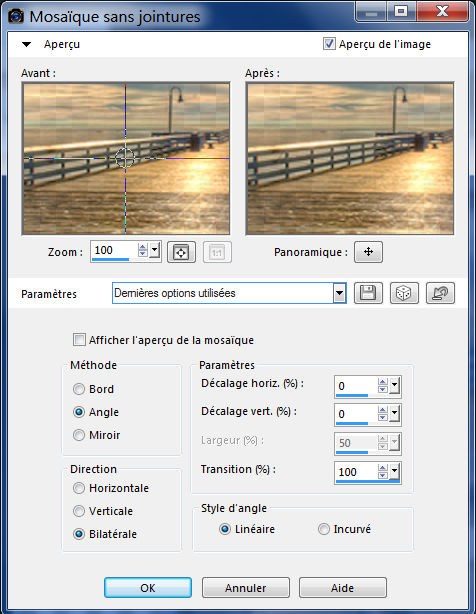
Task: Enable Afficher l'aperçu de la mosaïque
Action: (x=79, y=340)
